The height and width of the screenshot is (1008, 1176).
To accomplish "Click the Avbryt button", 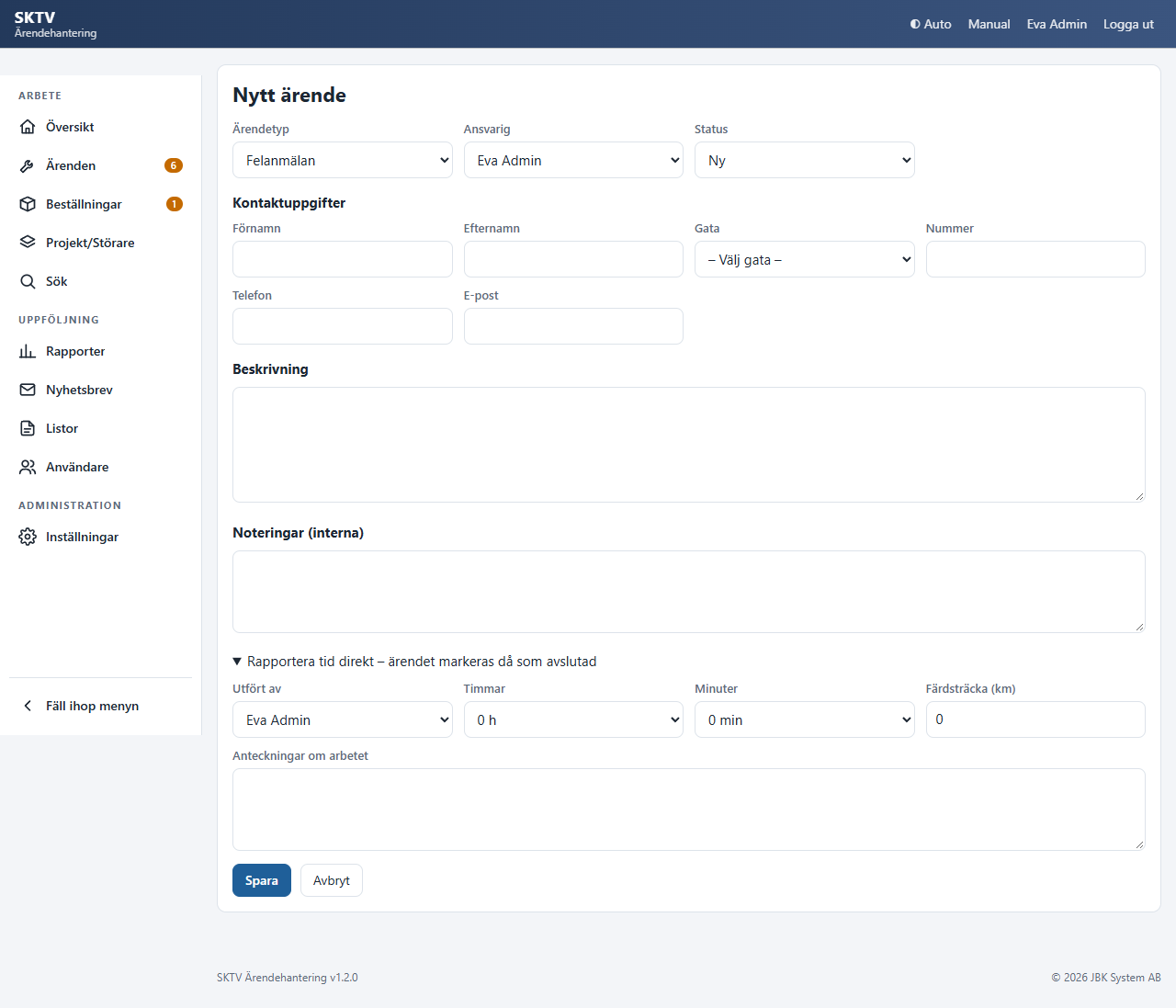I will pyautogui.click(x=332, y=880).
